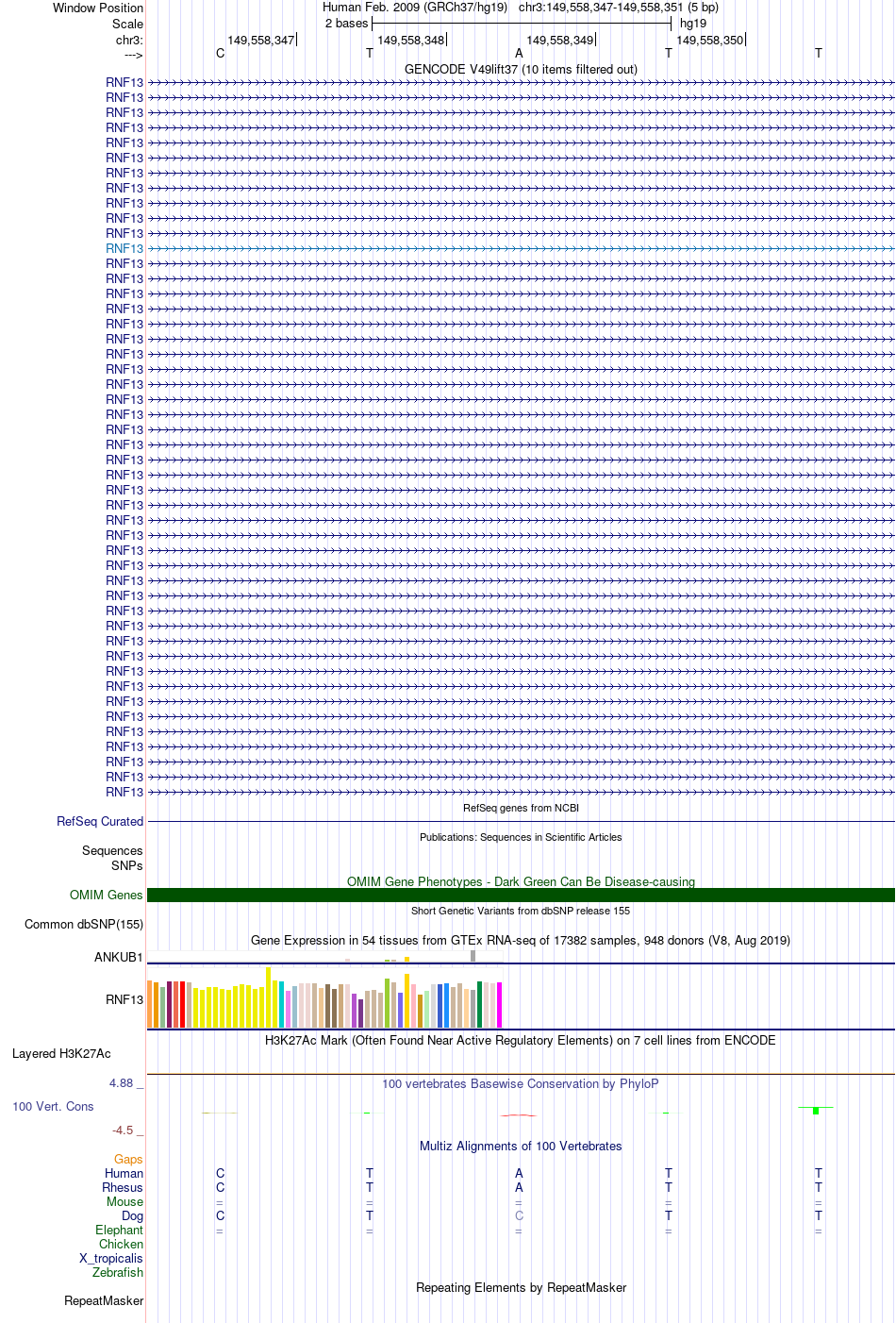Click position label 149,558,348
896x1323 pixels.
410,41
